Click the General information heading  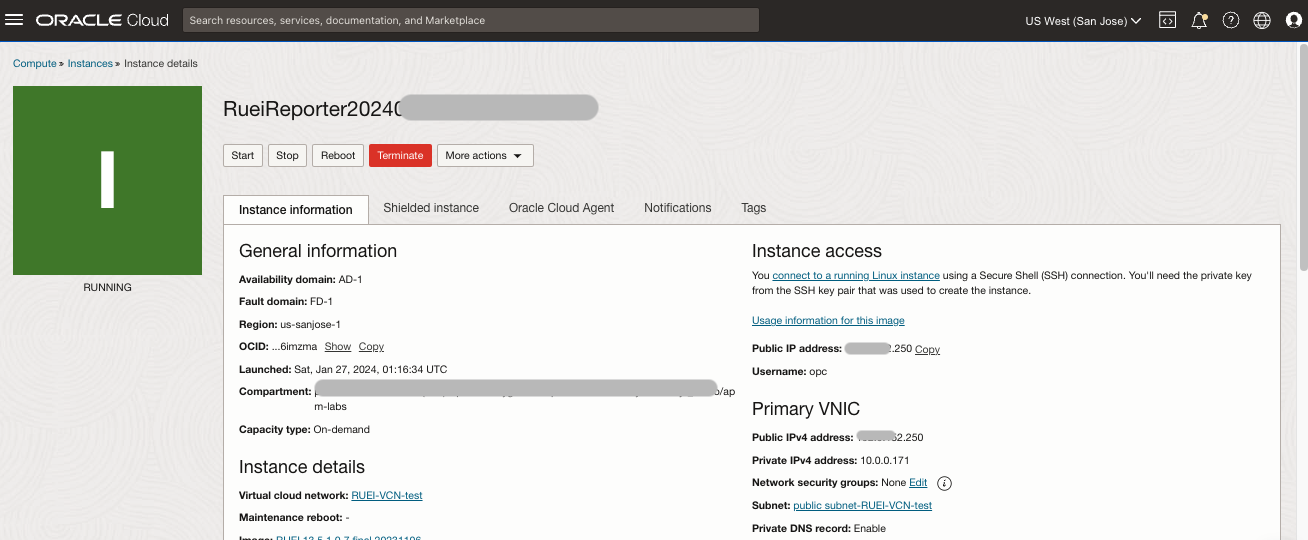(318, 251)
